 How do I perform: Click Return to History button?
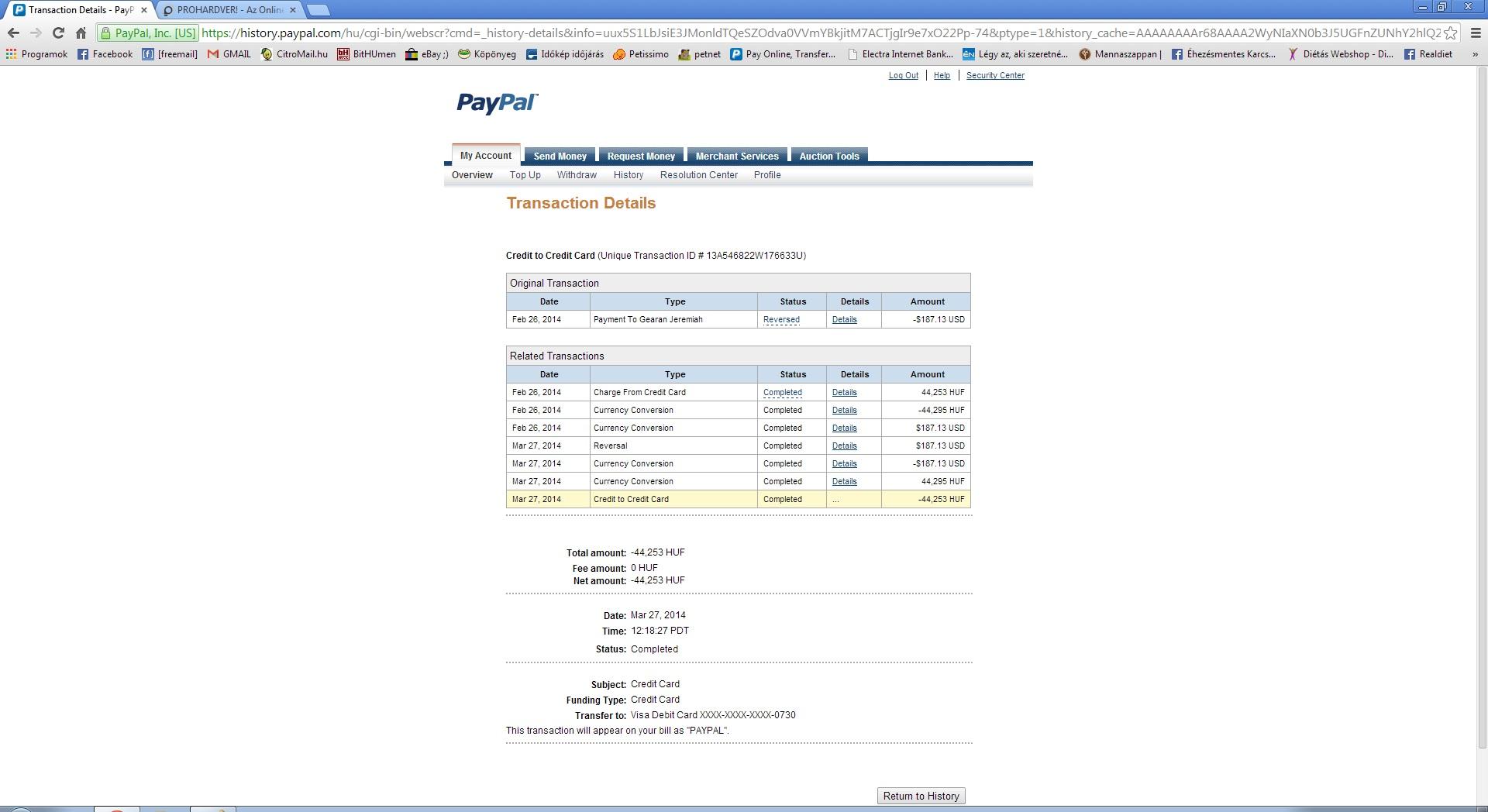pyautogui.click(x=921, y=796)
